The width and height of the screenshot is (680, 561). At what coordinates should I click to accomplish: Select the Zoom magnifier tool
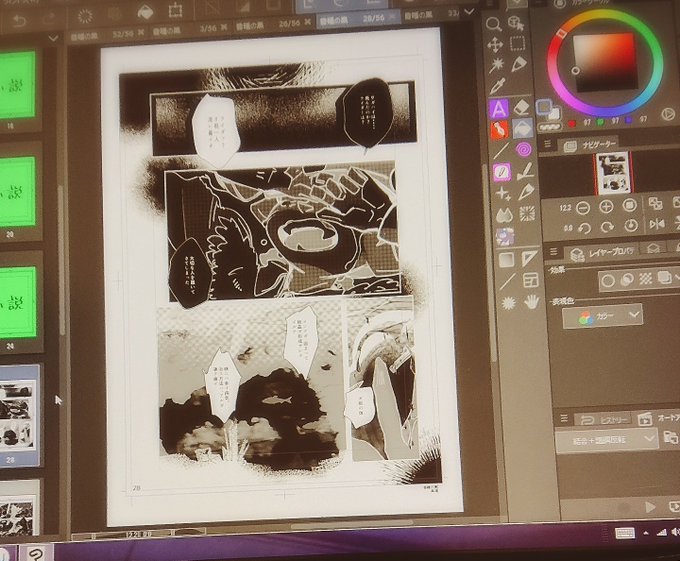(493, 25)
